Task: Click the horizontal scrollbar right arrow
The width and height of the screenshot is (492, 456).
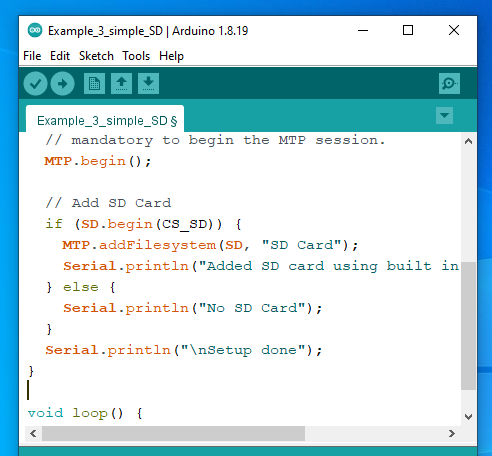Action: [x=452, y=433]
